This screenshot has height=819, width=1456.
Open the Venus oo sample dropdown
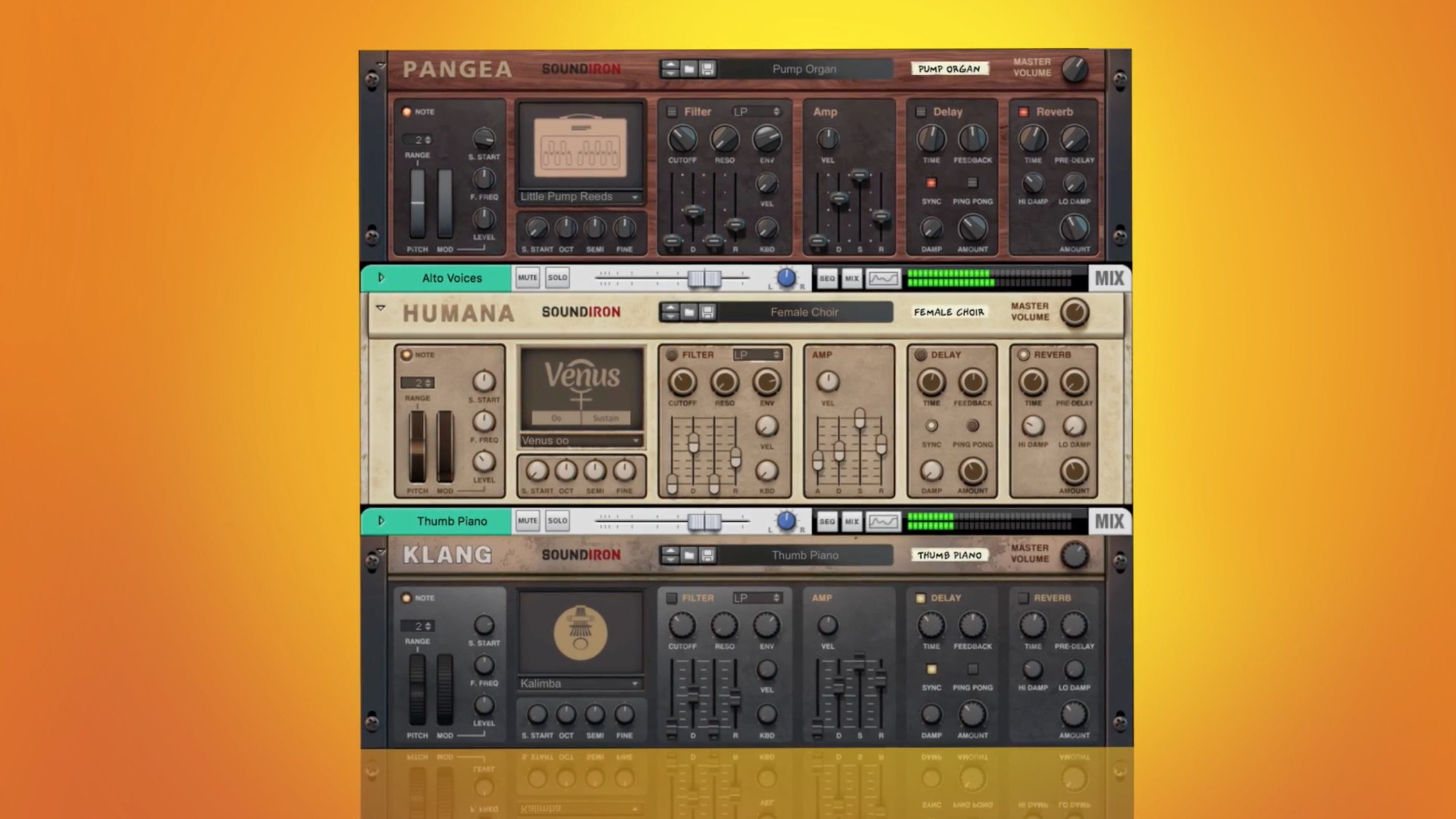click(581, 440)
